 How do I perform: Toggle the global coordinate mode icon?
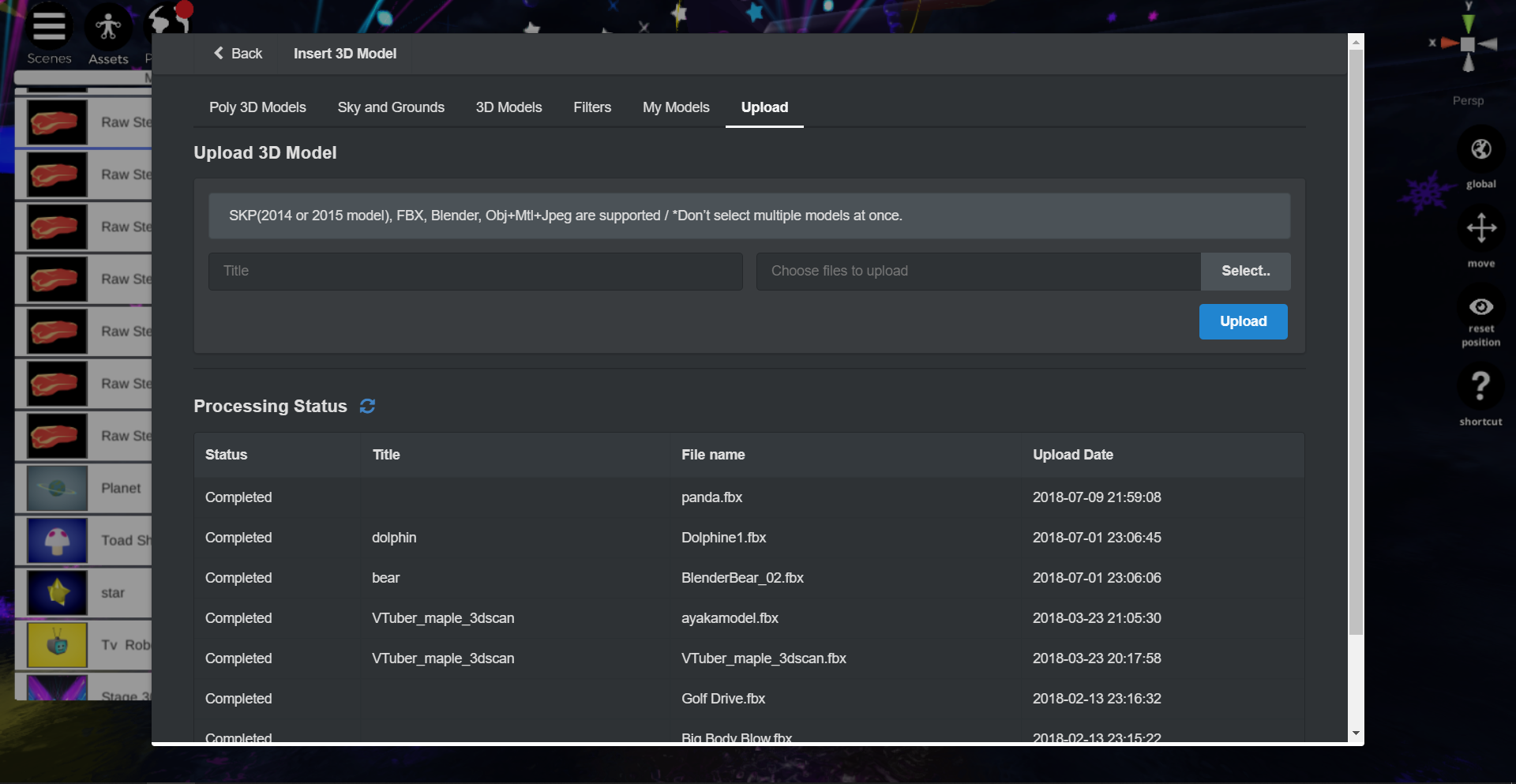(1480, 149)
